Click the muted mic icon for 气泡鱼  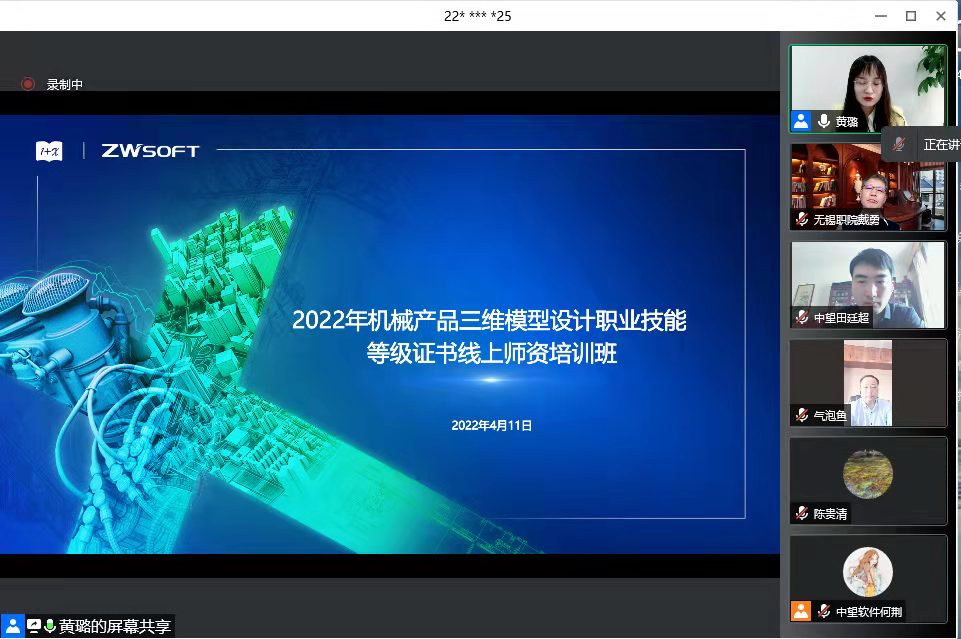[x=802, y=415]
